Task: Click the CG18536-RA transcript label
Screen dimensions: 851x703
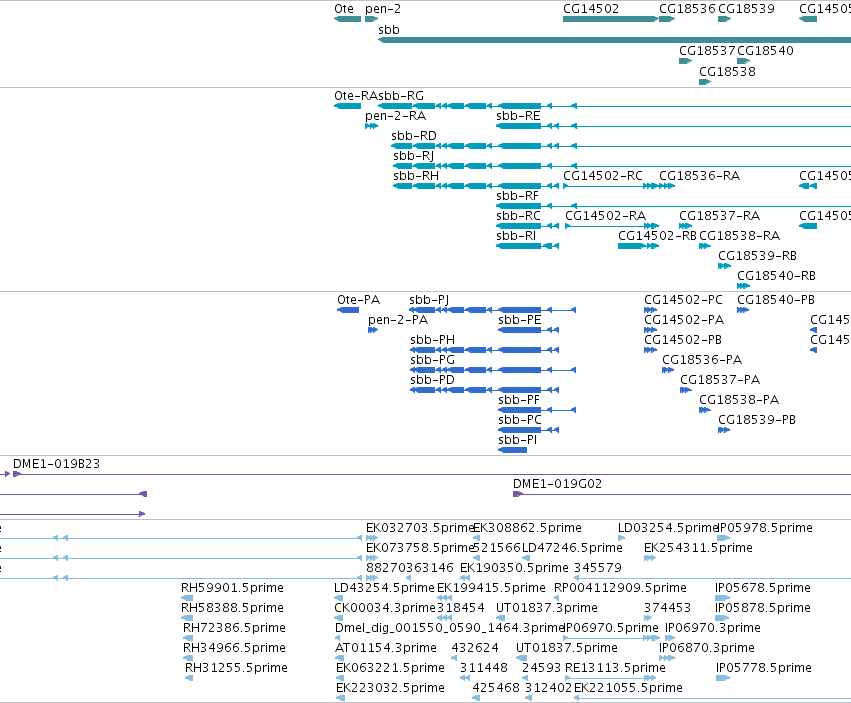Action: [x=700, y=176]
